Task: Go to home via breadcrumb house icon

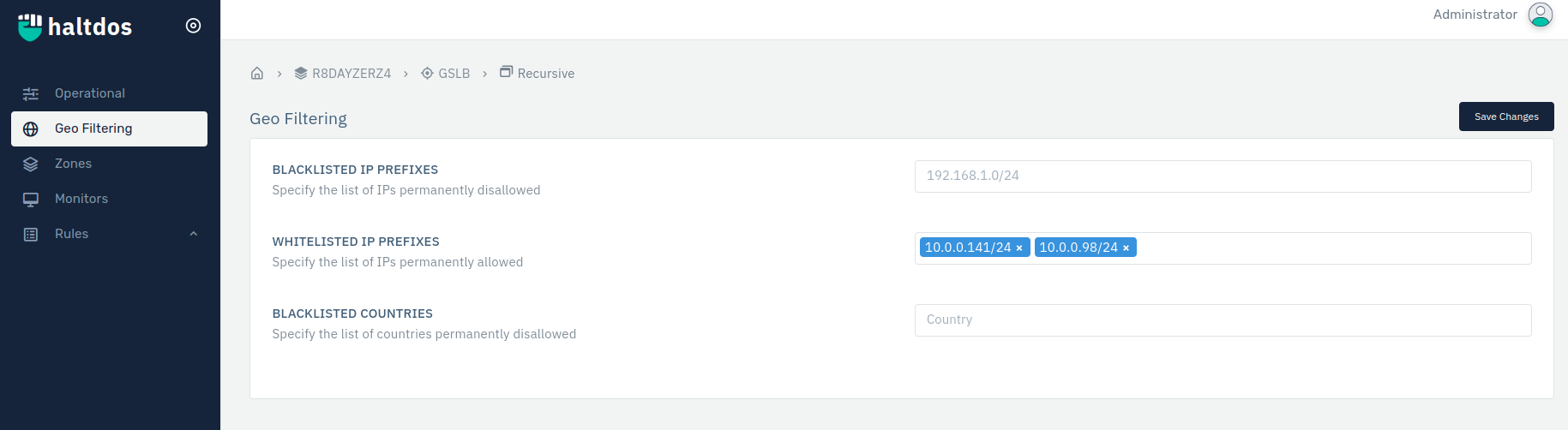Action: point(257,74)
